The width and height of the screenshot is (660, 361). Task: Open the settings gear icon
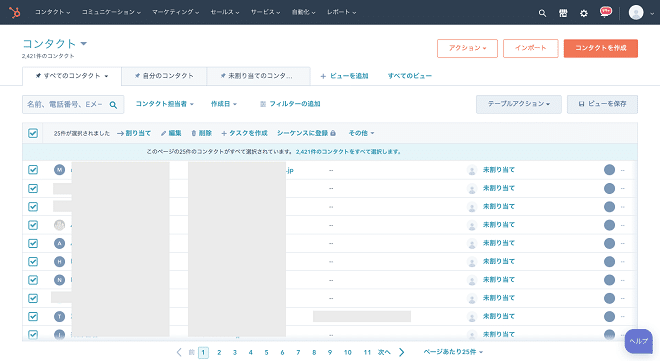point(583,13)
